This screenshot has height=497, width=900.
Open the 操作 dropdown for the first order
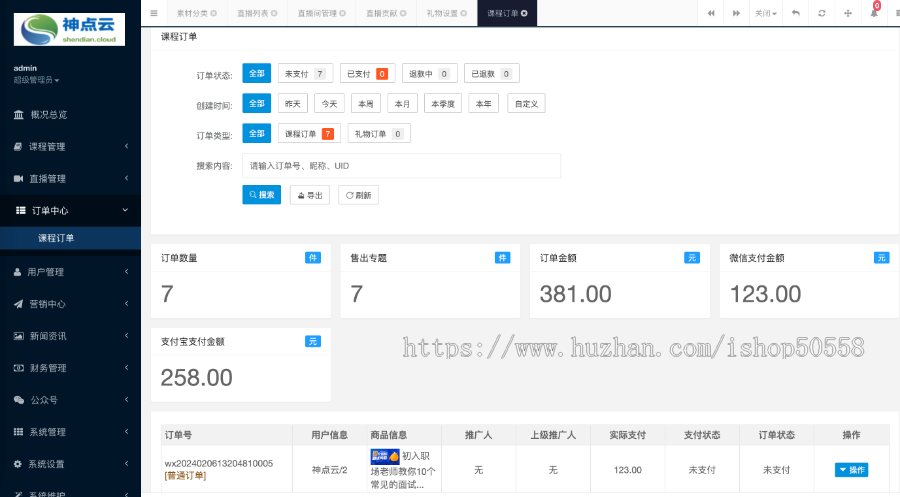coord(851,470)
